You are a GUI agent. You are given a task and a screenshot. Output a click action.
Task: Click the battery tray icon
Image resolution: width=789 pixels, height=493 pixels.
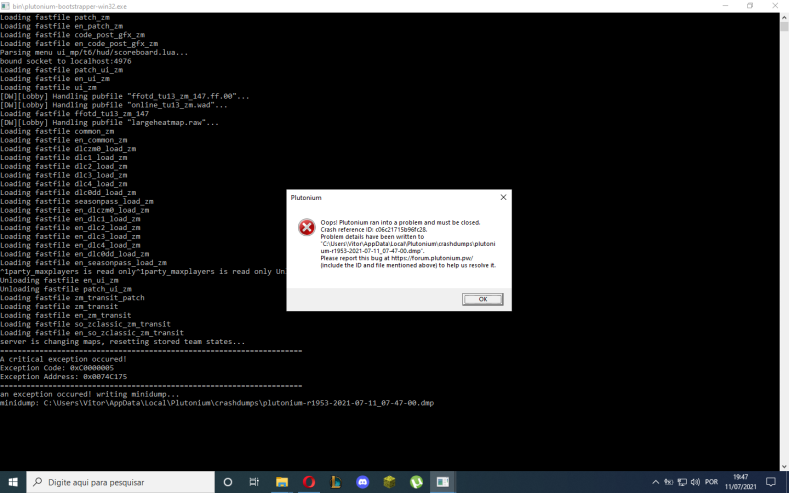coord(669,482)
